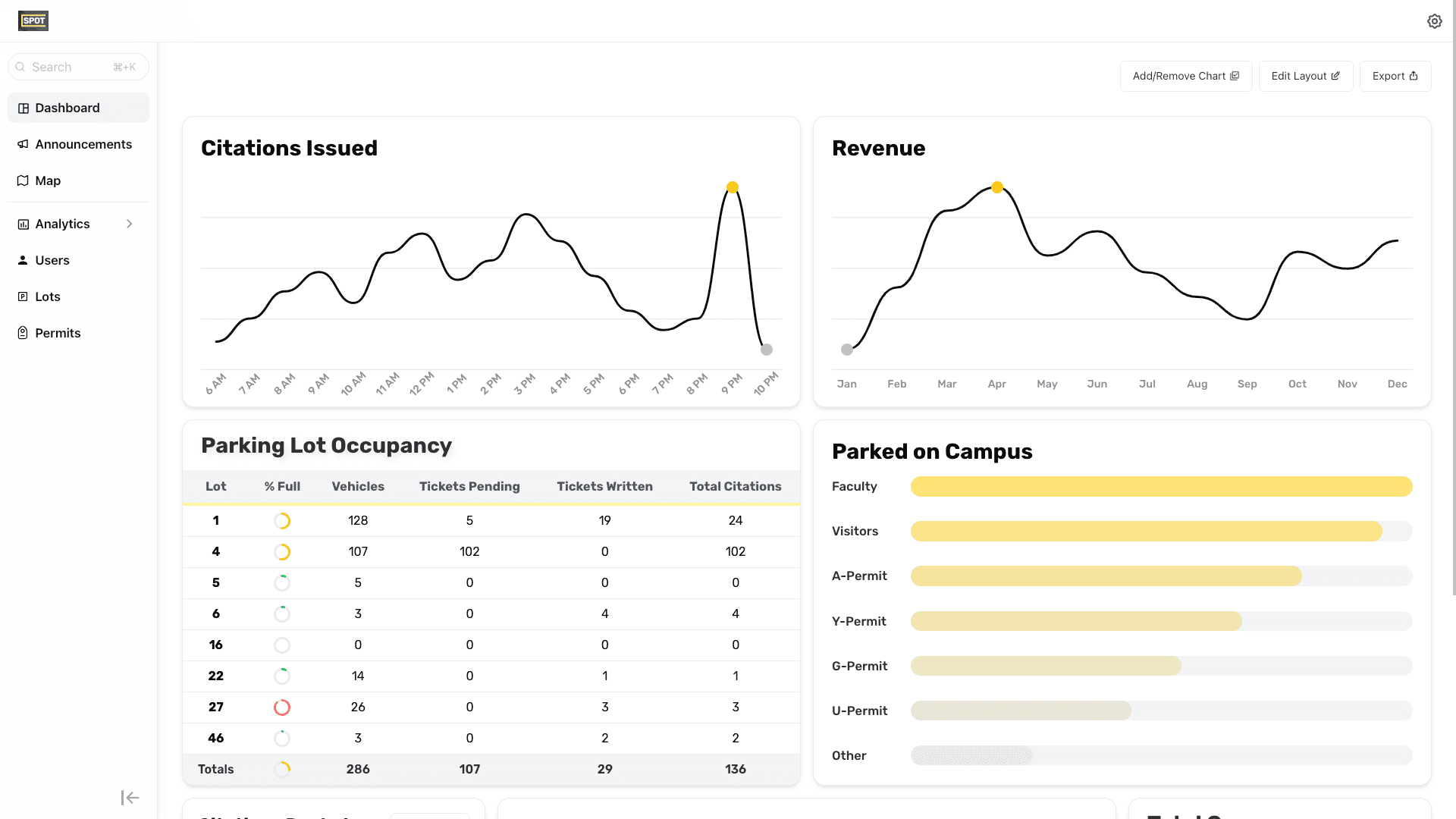1456x819 pixels.
Task: Click the April peak marker on Revenue
Action: pos(997,187)
